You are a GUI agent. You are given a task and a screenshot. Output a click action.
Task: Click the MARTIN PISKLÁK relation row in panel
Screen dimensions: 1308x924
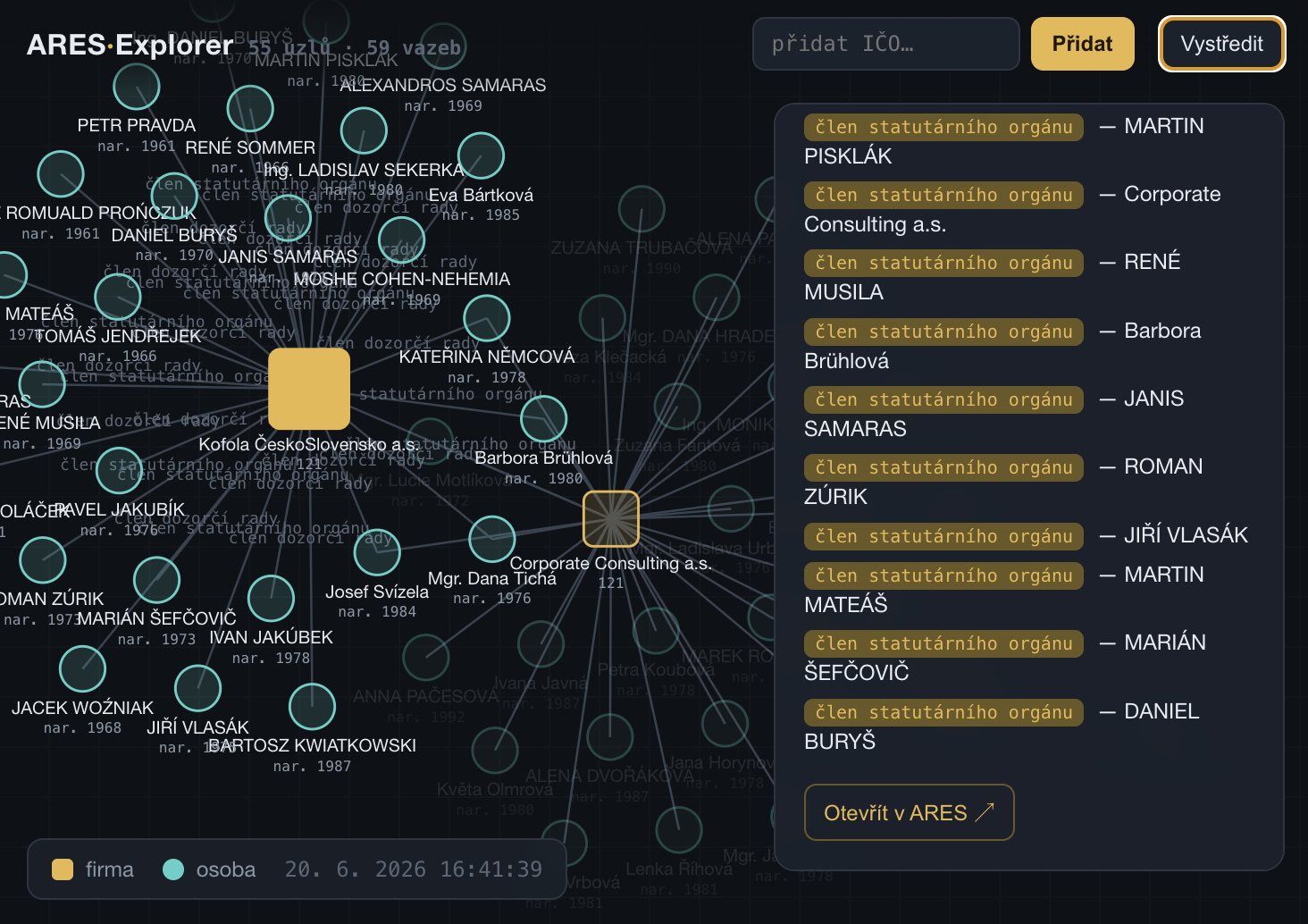(x=1029, y=141)
